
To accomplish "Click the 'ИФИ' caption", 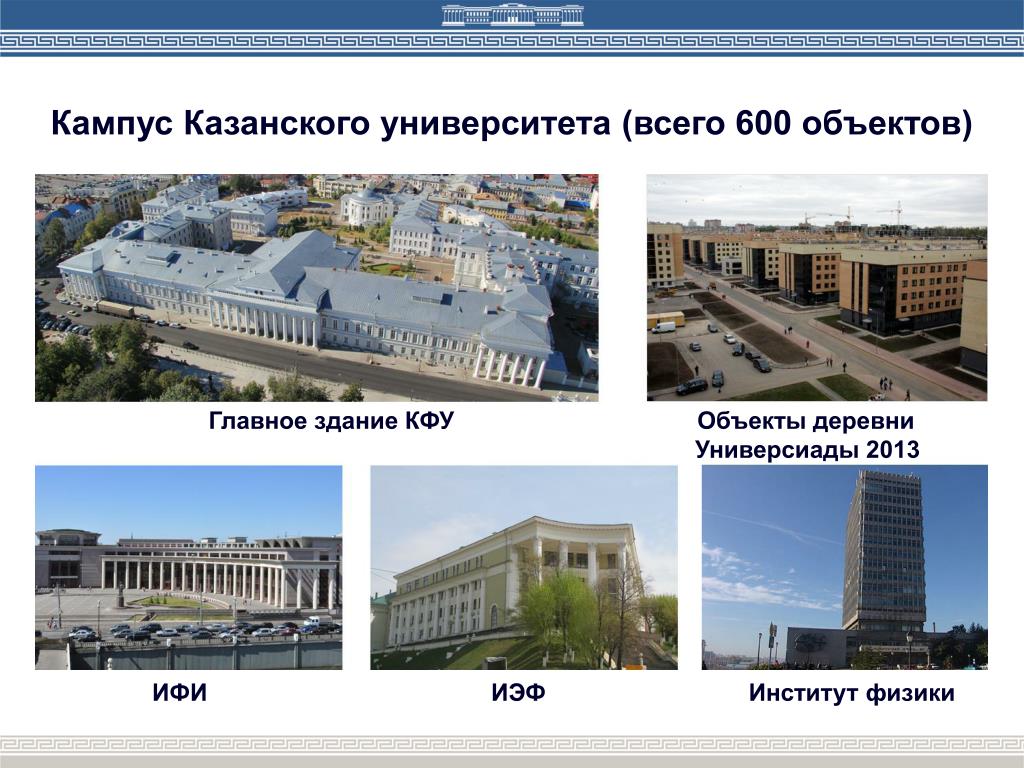I will pos(180,692).
